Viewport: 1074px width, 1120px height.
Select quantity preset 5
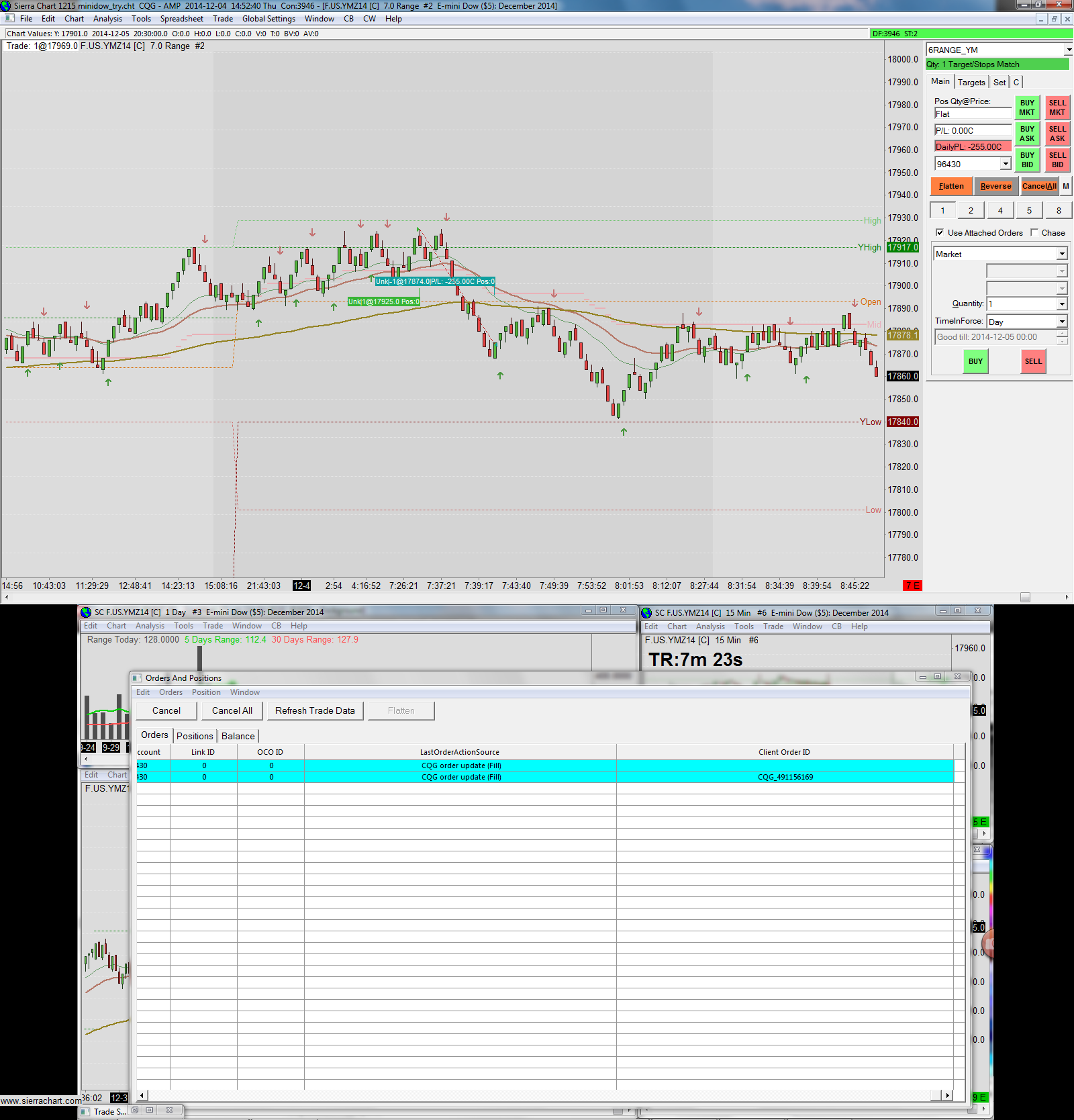[1029, 210]
